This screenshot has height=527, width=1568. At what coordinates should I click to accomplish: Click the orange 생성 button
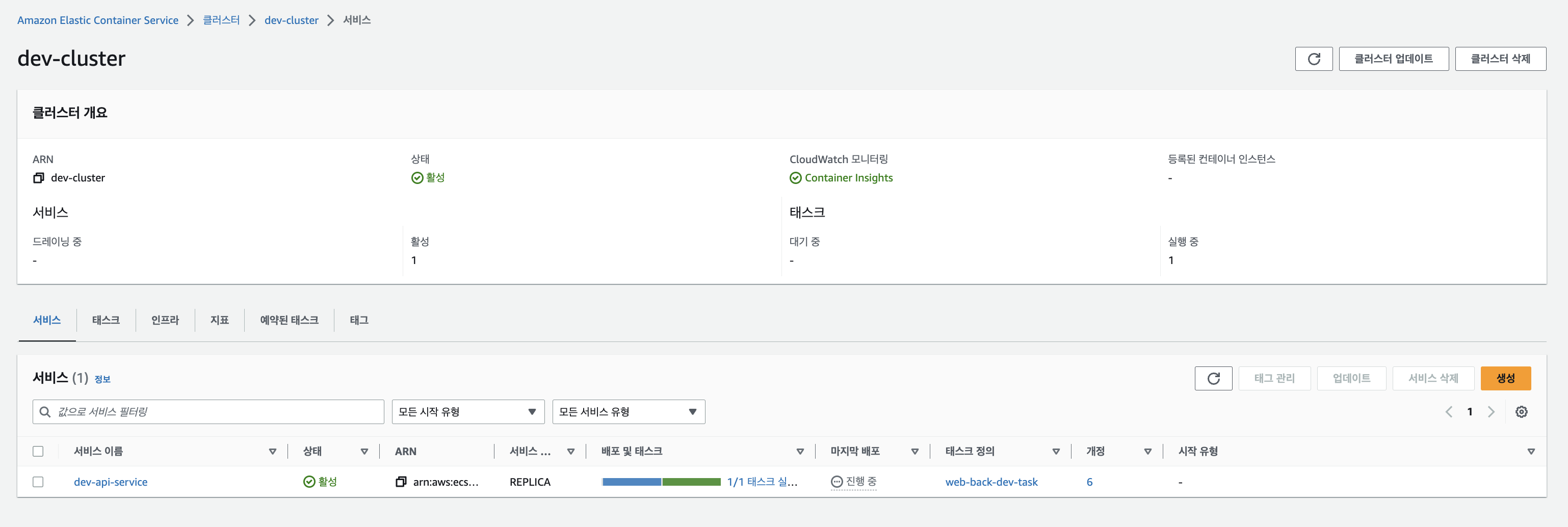point(1505,379)
